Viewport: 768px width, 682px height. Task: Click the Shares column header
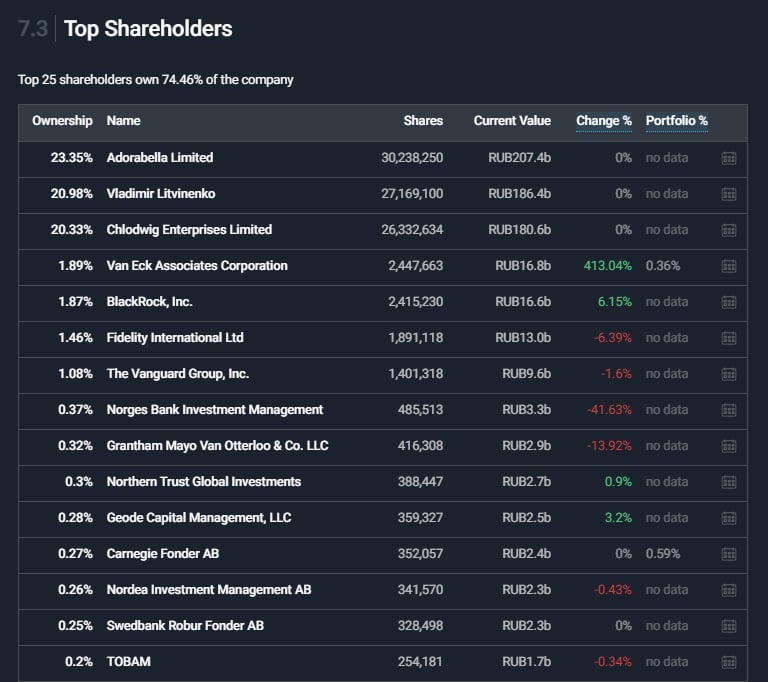pos(423,121)
